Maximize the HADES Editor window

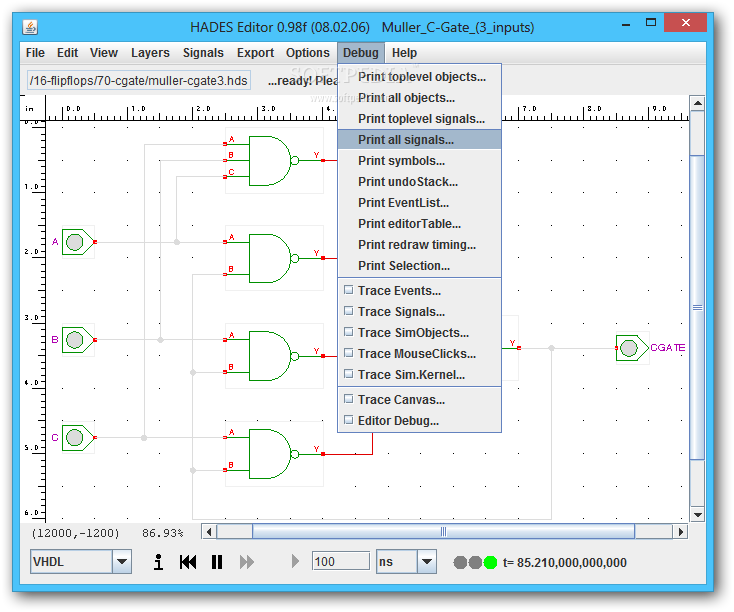pyautogui.click(x=651, y=22)
